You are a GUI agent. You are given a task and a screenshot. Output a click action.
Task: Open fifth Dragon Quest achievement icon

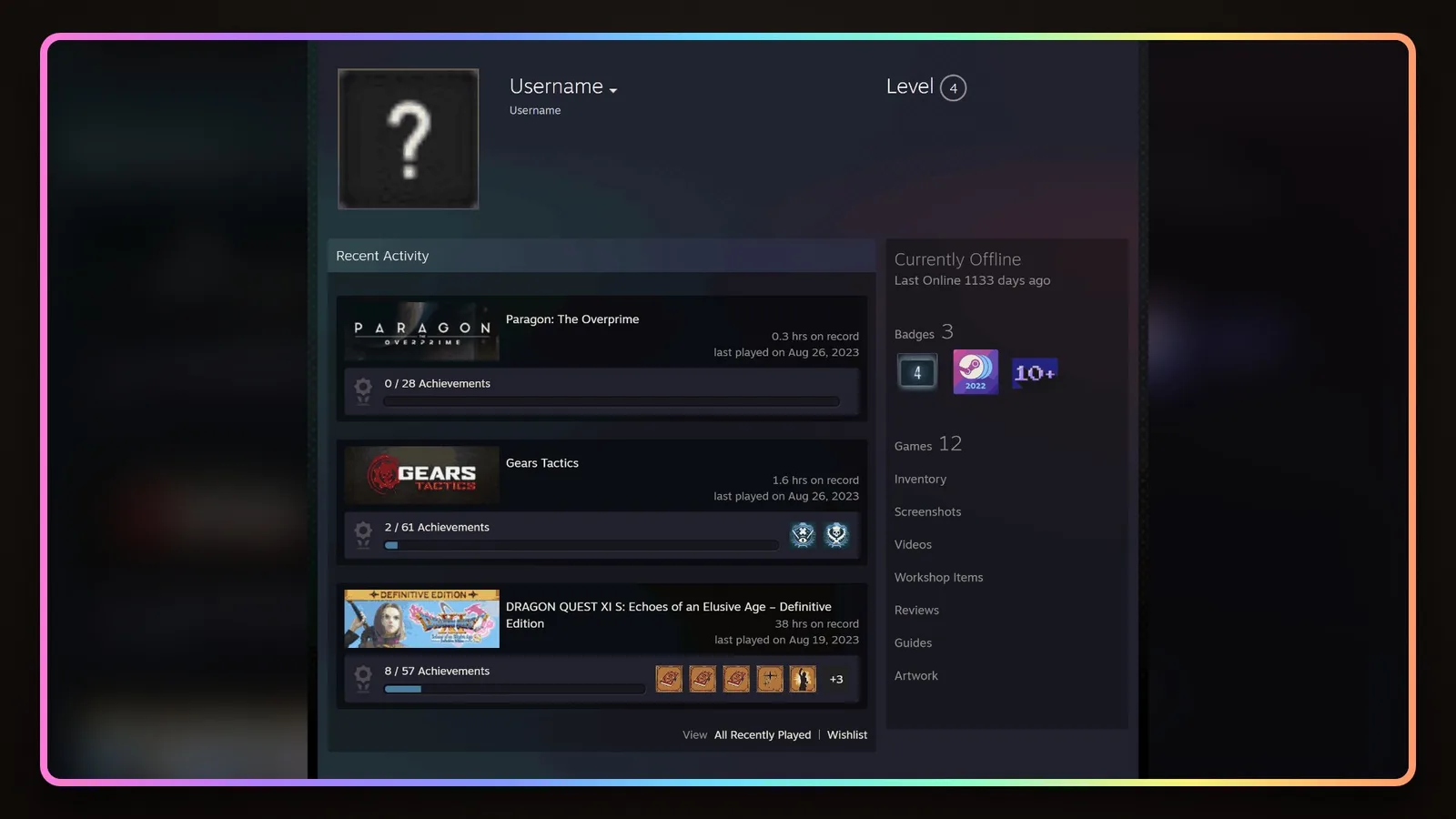tap(803, 678)
